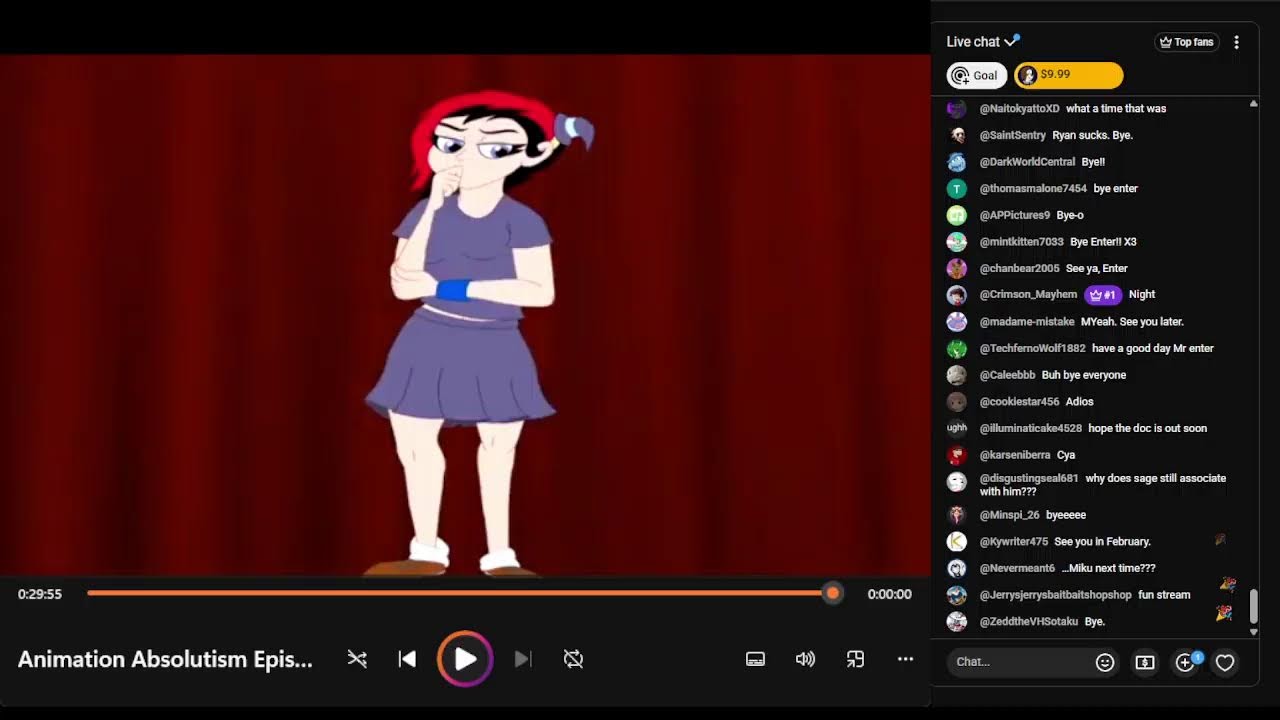This screenshot has width=1280, height=720.
Task: Click username @SaintSentry in chat
Action: pyautogui.click(x=1013, y=135)
